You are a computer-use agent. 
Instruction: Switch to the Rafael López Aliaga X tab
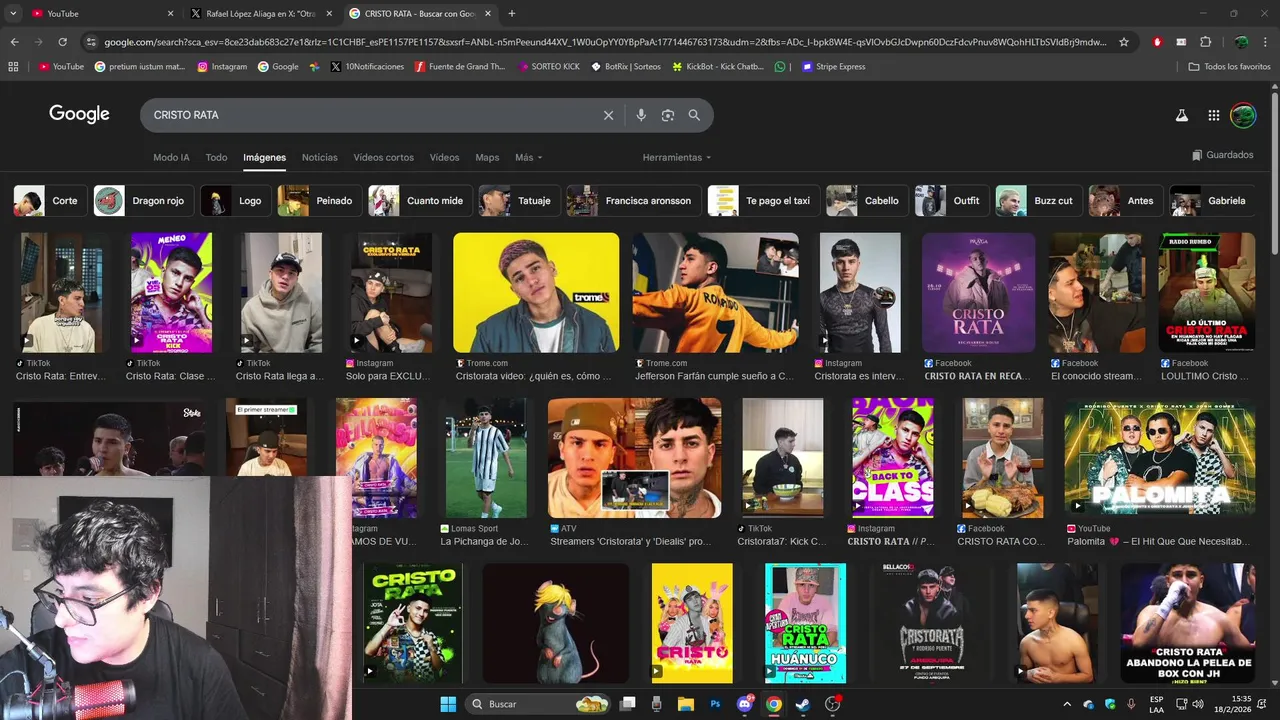coord(260,13)
